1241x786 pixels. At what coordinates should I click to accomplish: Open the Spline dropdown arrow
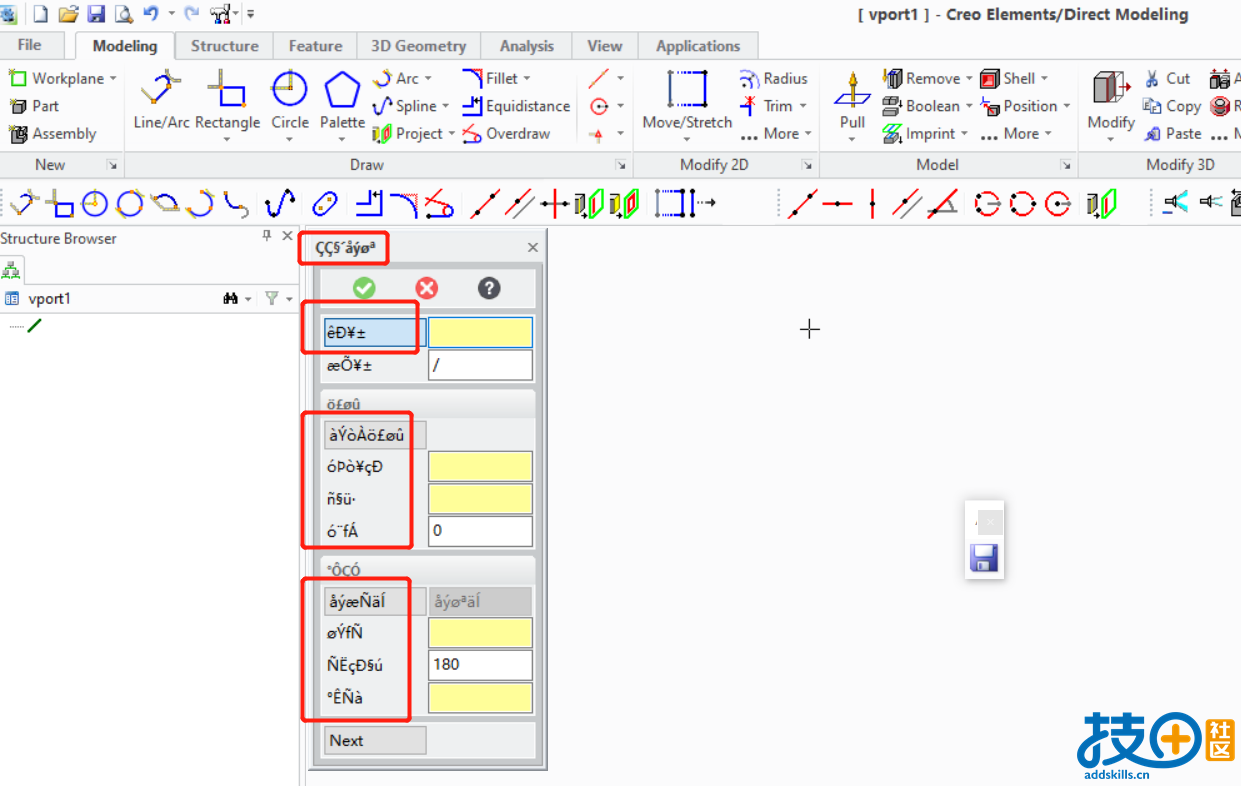(445, 106)
